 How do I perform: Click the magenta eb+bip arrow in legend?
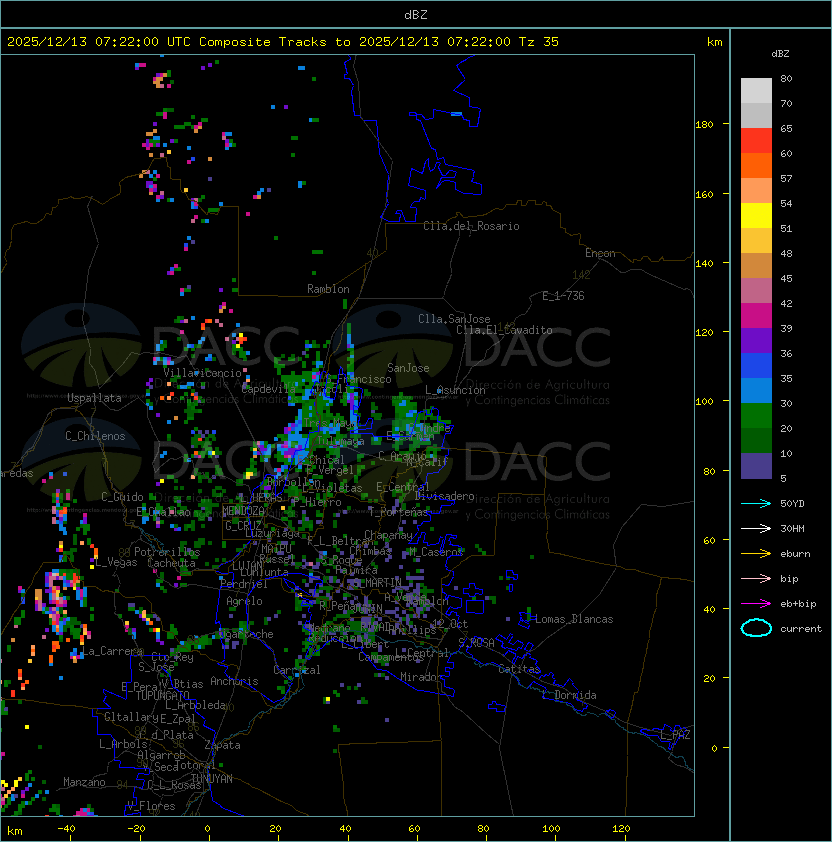coord(756,604)
